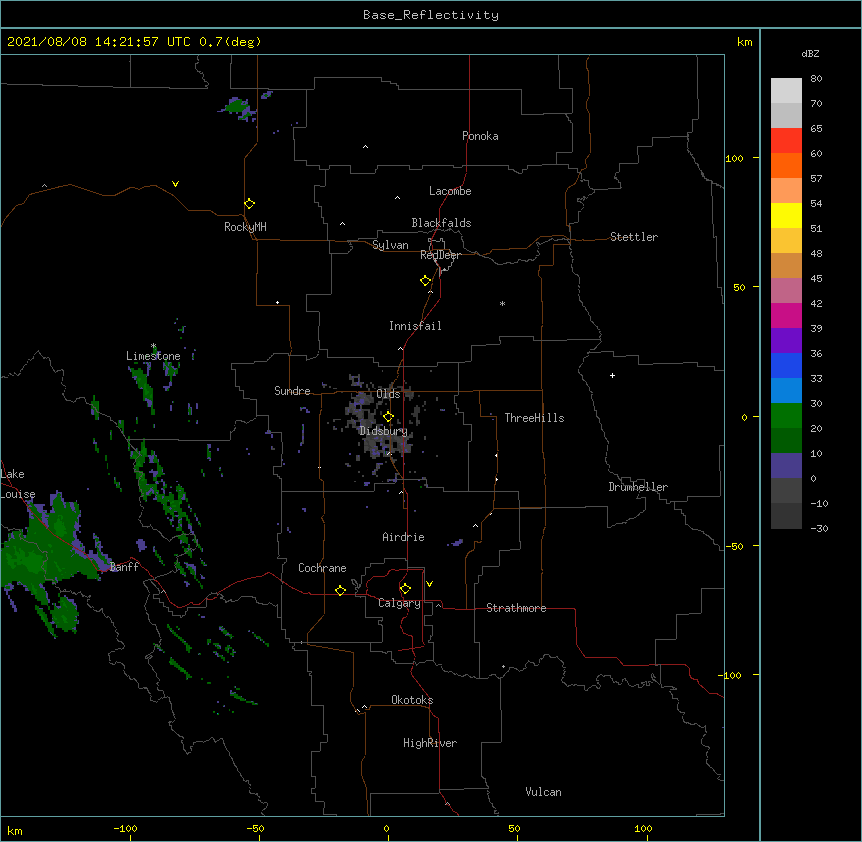Click the Ponoka city label
Image resolution: width=862 pixels, height=842 pixels.
[x=480, y=136]
